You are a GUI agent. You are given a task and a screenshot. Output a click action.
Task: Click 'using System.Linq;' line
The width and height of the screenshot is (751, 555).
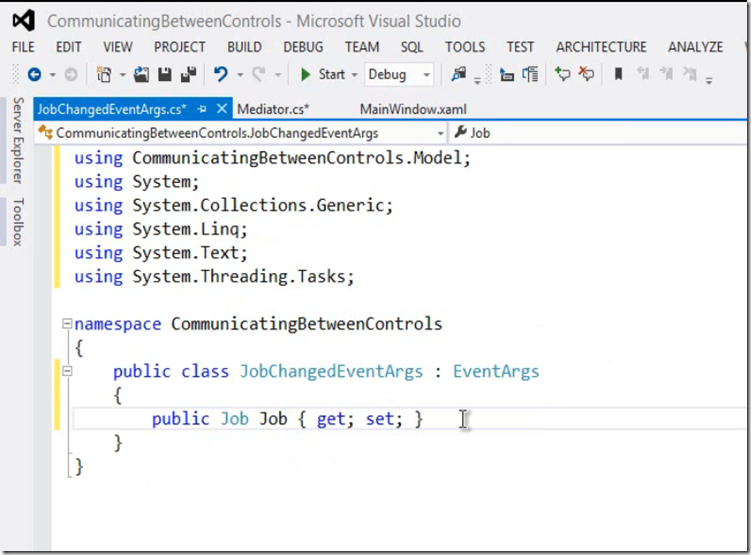[x=161, y=229]
